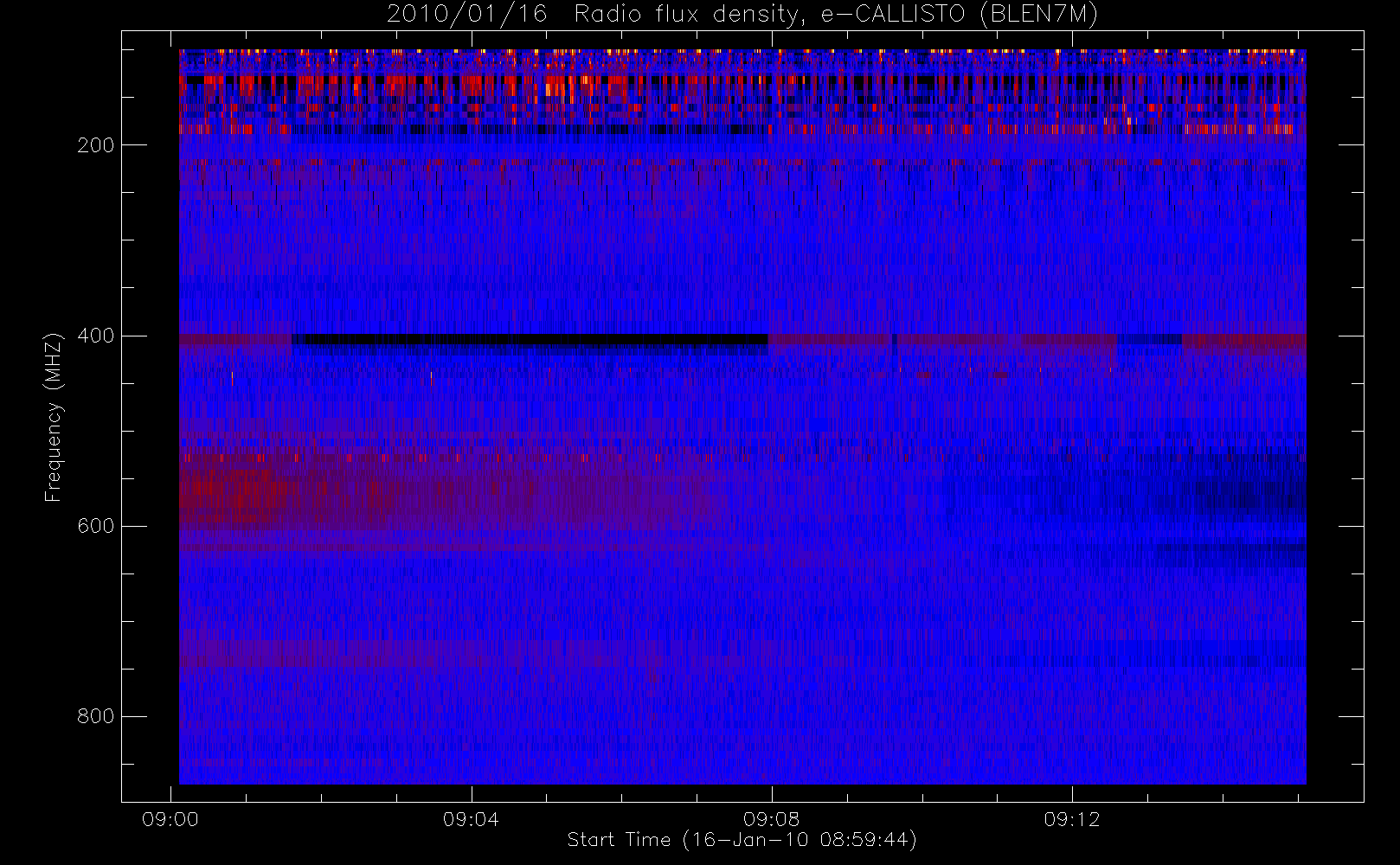Click the Start Time axis label
The height and width of the screenshot is (865, 1400).
[742, 840]
